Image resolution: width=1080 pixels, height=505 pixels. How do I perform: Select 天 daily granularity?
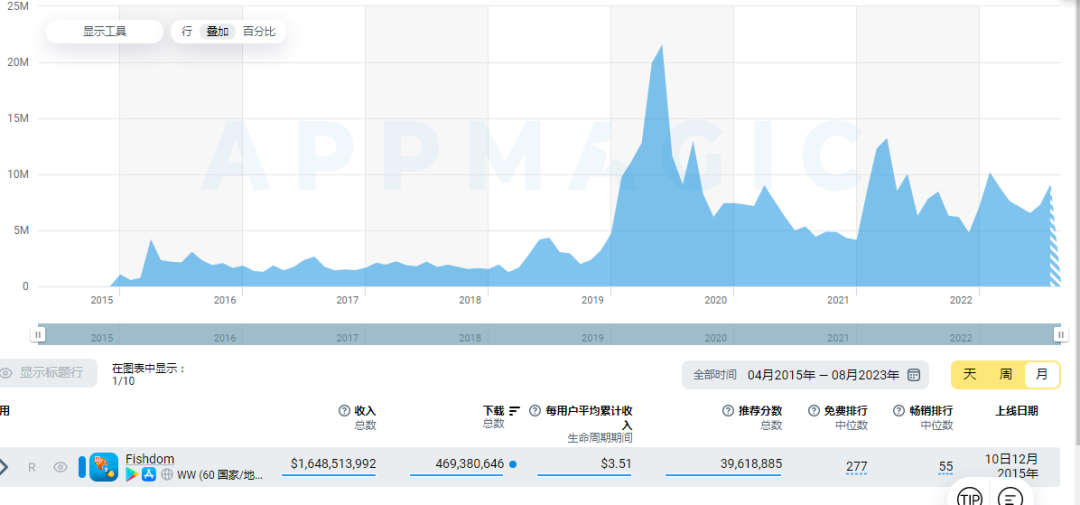(970, 375)
